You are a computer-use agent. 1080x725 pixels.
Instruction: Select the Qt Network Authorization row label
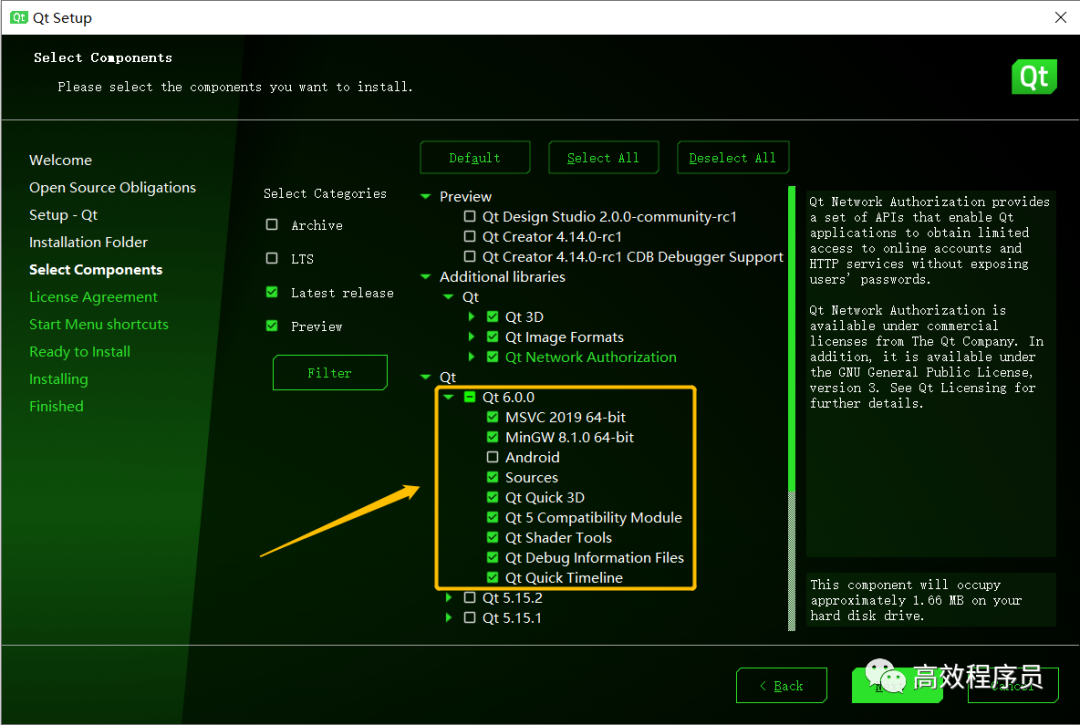pos(590,357)
